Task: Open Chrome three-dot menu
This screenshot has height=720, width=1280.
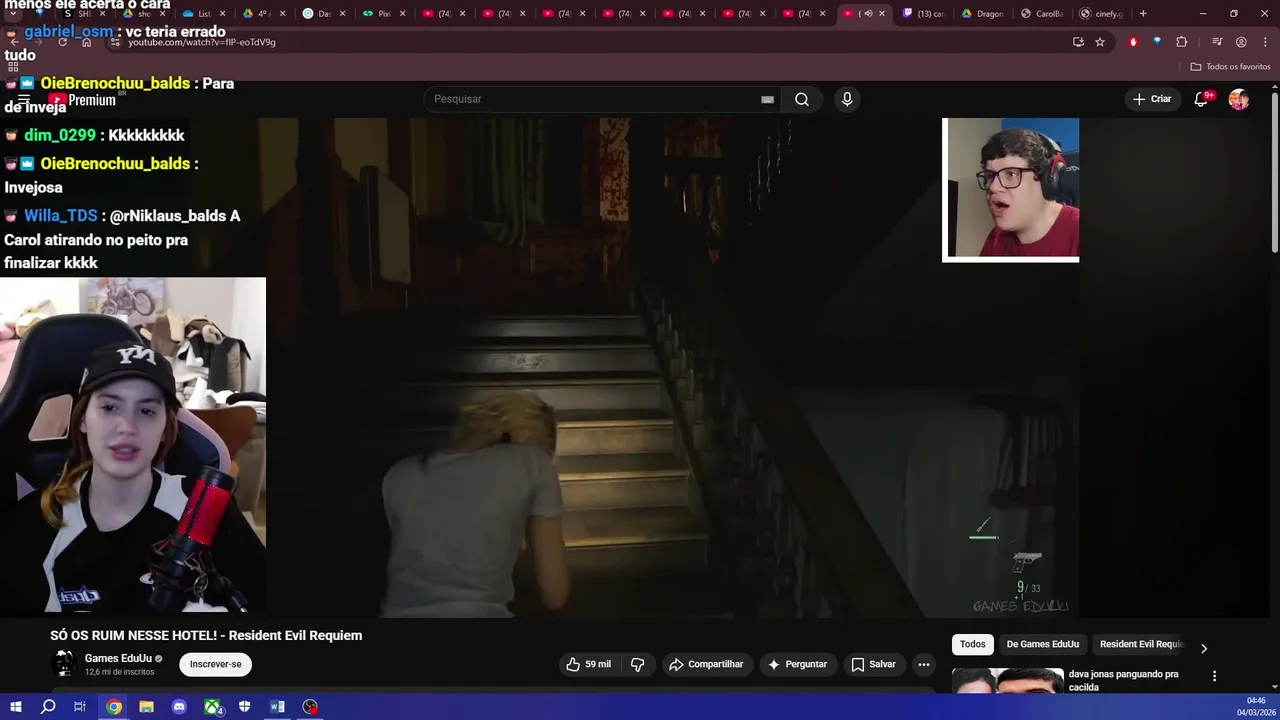Action: pos(1264,42)
